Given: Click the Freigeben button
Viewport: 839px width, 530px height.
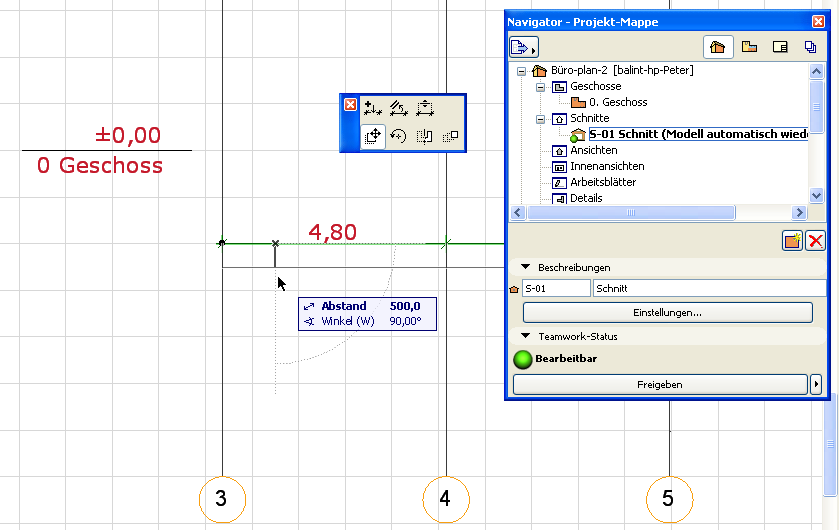Looking at the screenshot, I should [x=660, y=385].
